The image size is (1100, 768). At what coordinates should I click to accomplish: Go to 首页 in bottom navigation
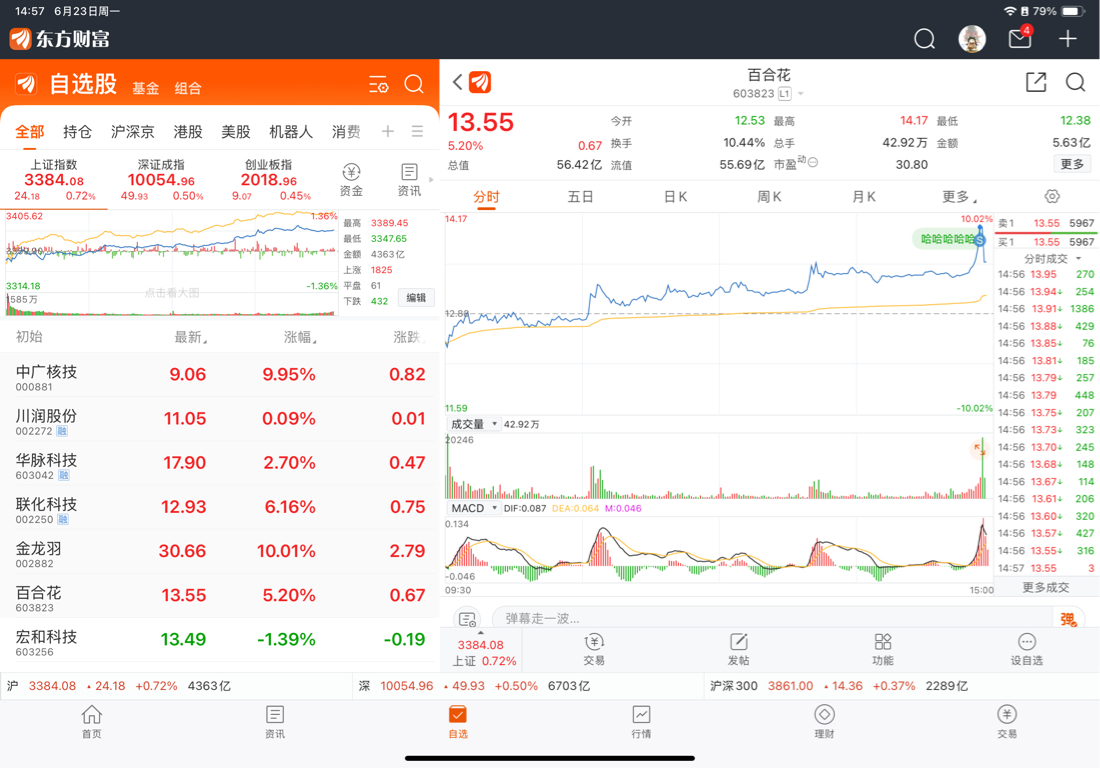click(91, 722)
